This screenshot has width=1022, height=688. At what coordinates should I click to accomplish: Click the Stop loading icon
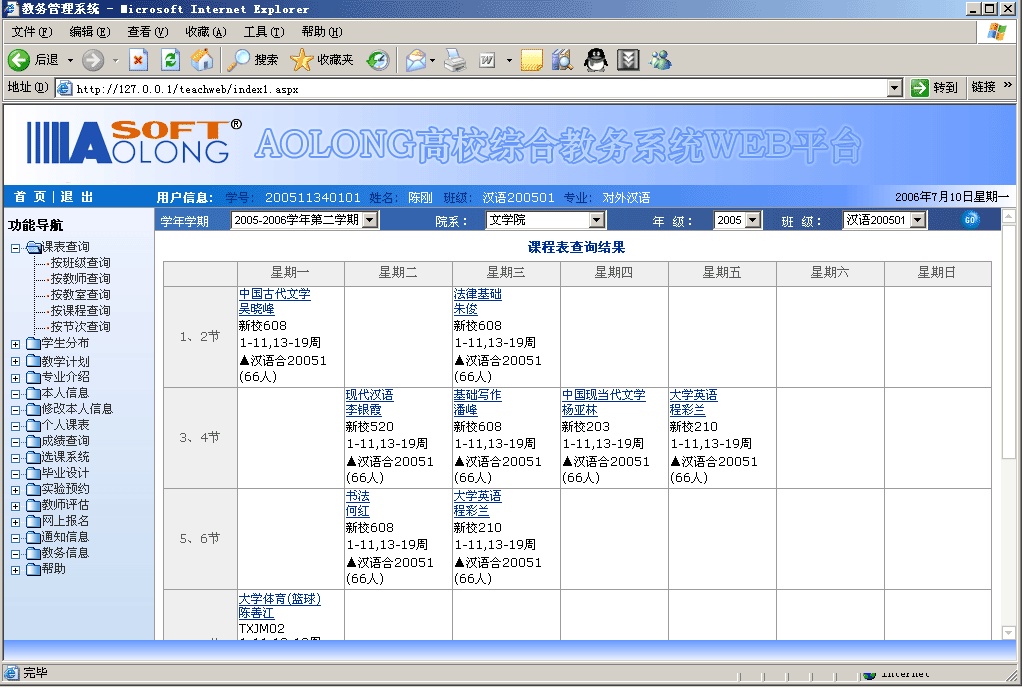click(139, 60)
